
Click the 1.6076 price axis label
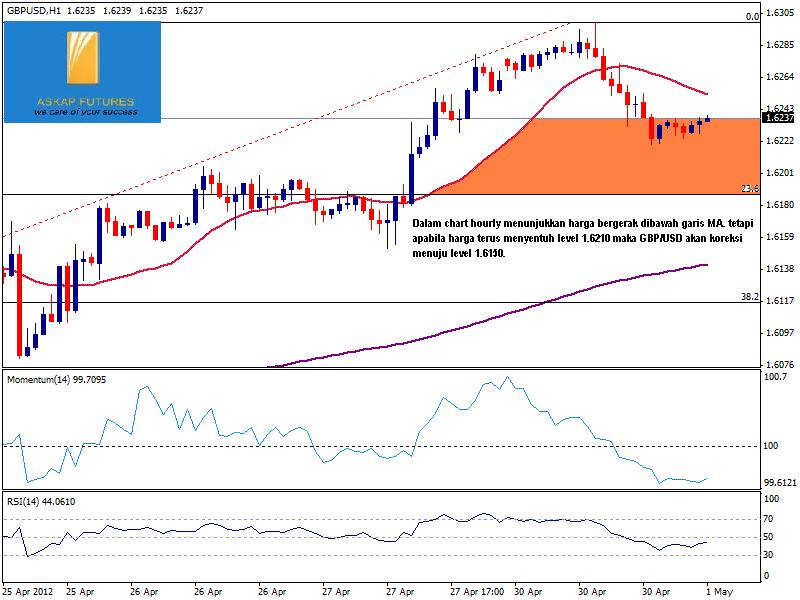[x=780, y=365]
